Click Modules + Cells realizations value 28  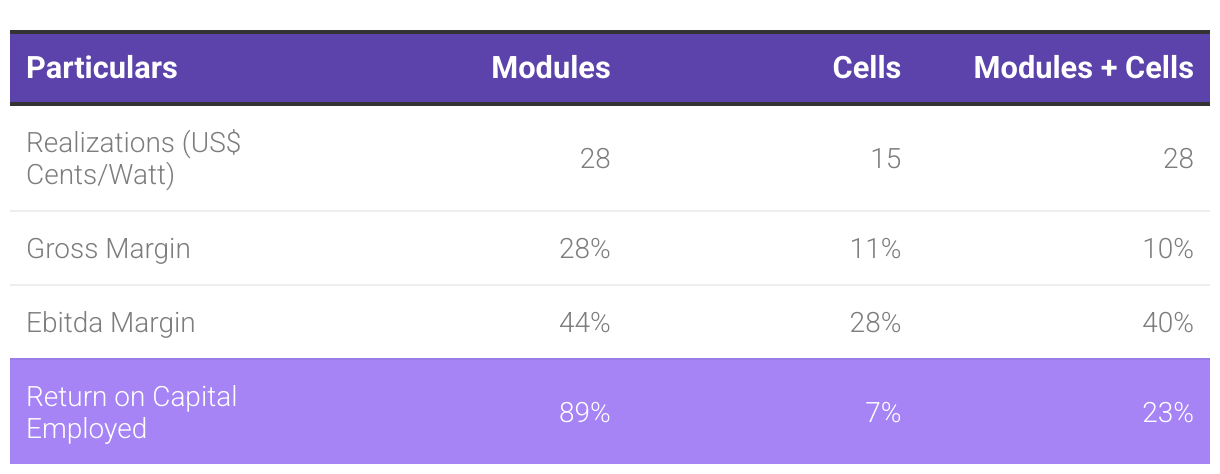coord(1179,159)
